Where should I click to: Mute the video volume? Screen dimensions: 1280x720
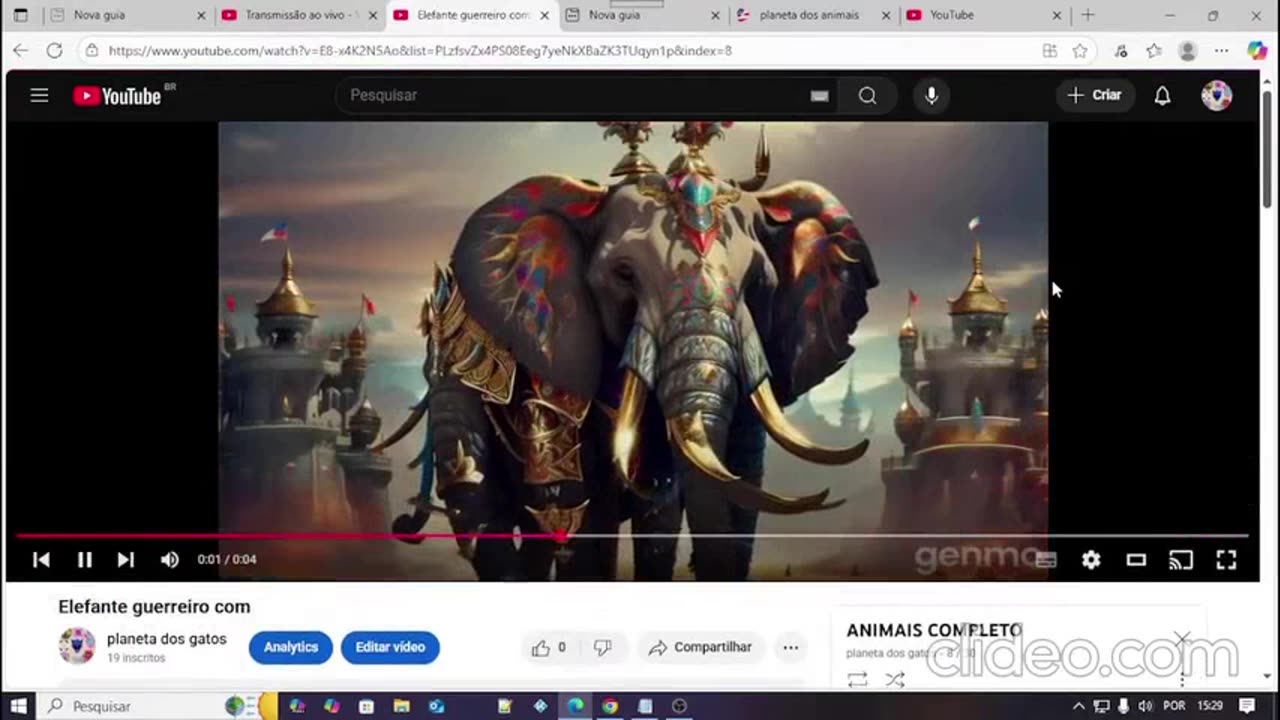tap(170, 560)
